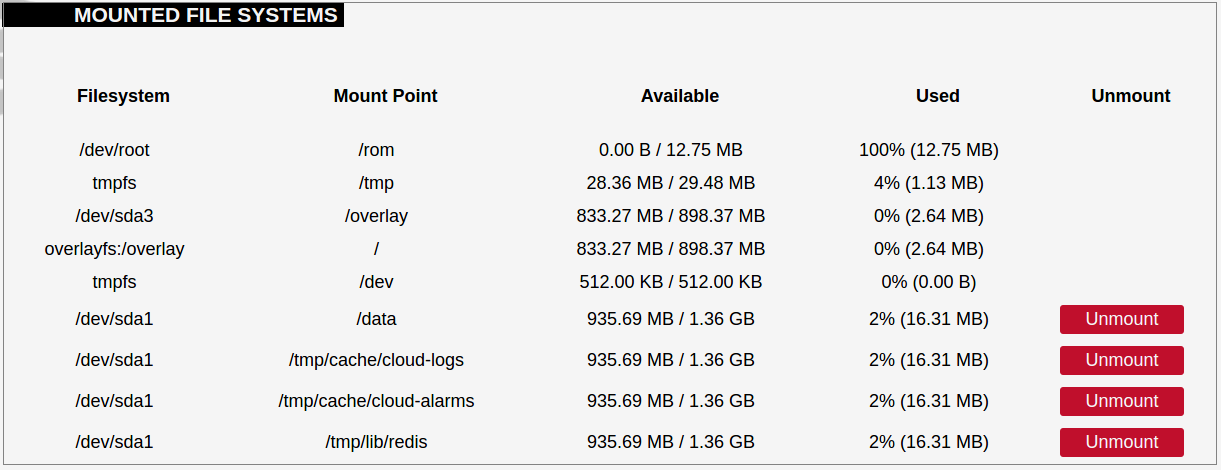Unmount the /data filesystem
The height and width of the screenshot is (470, 1221).
(x=1122, y=319)
